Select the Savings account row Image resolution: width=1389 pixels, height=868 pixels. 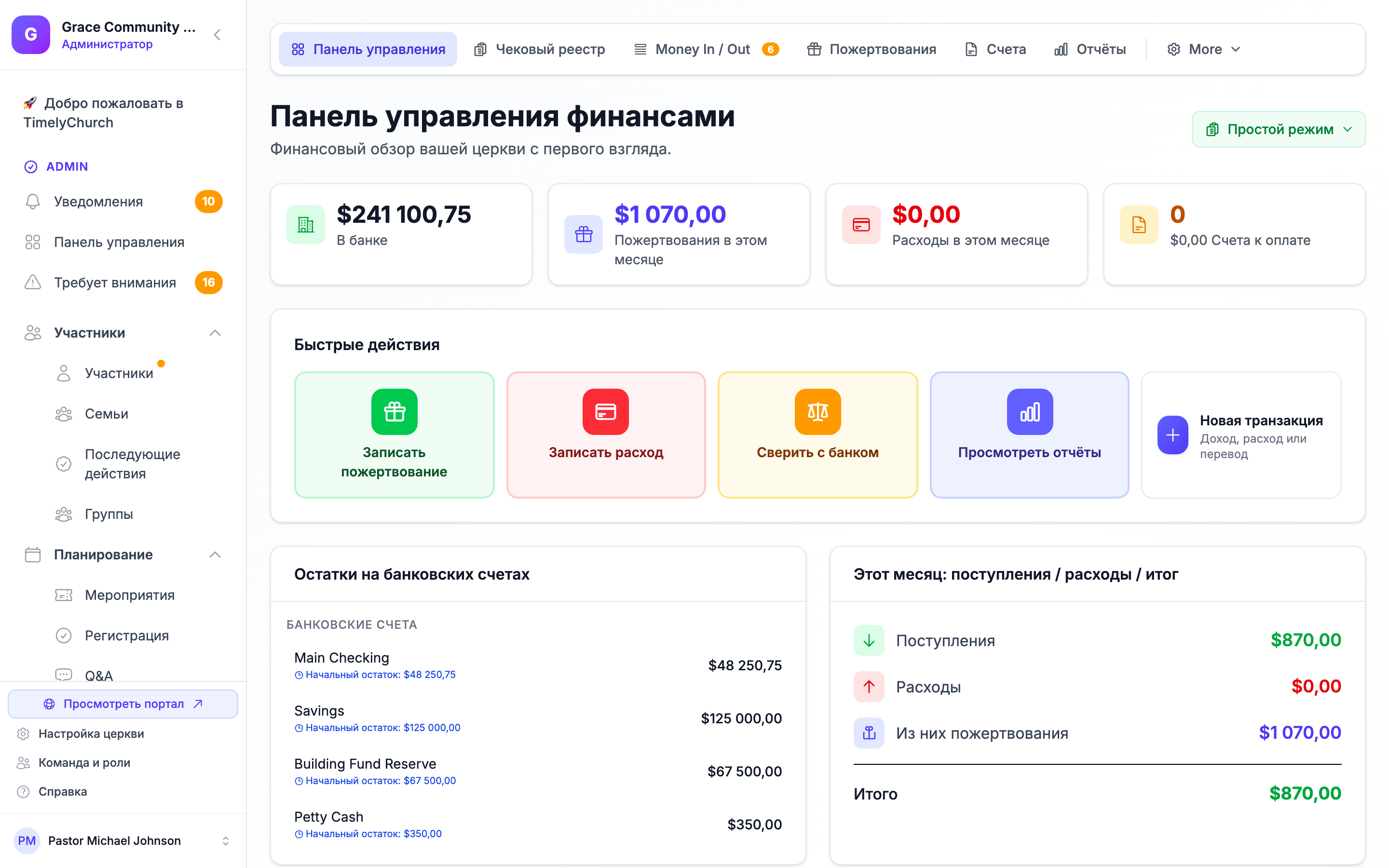point(538,718)
